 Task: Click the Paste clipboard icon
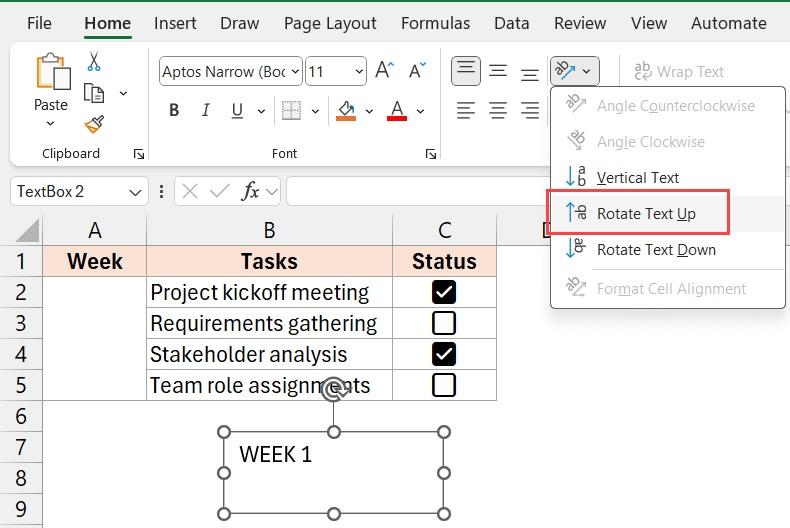(x=50, y=75)
